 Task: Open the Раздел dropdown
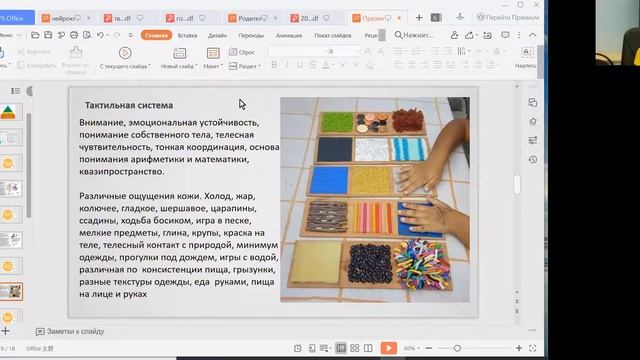tap(244, 66)
